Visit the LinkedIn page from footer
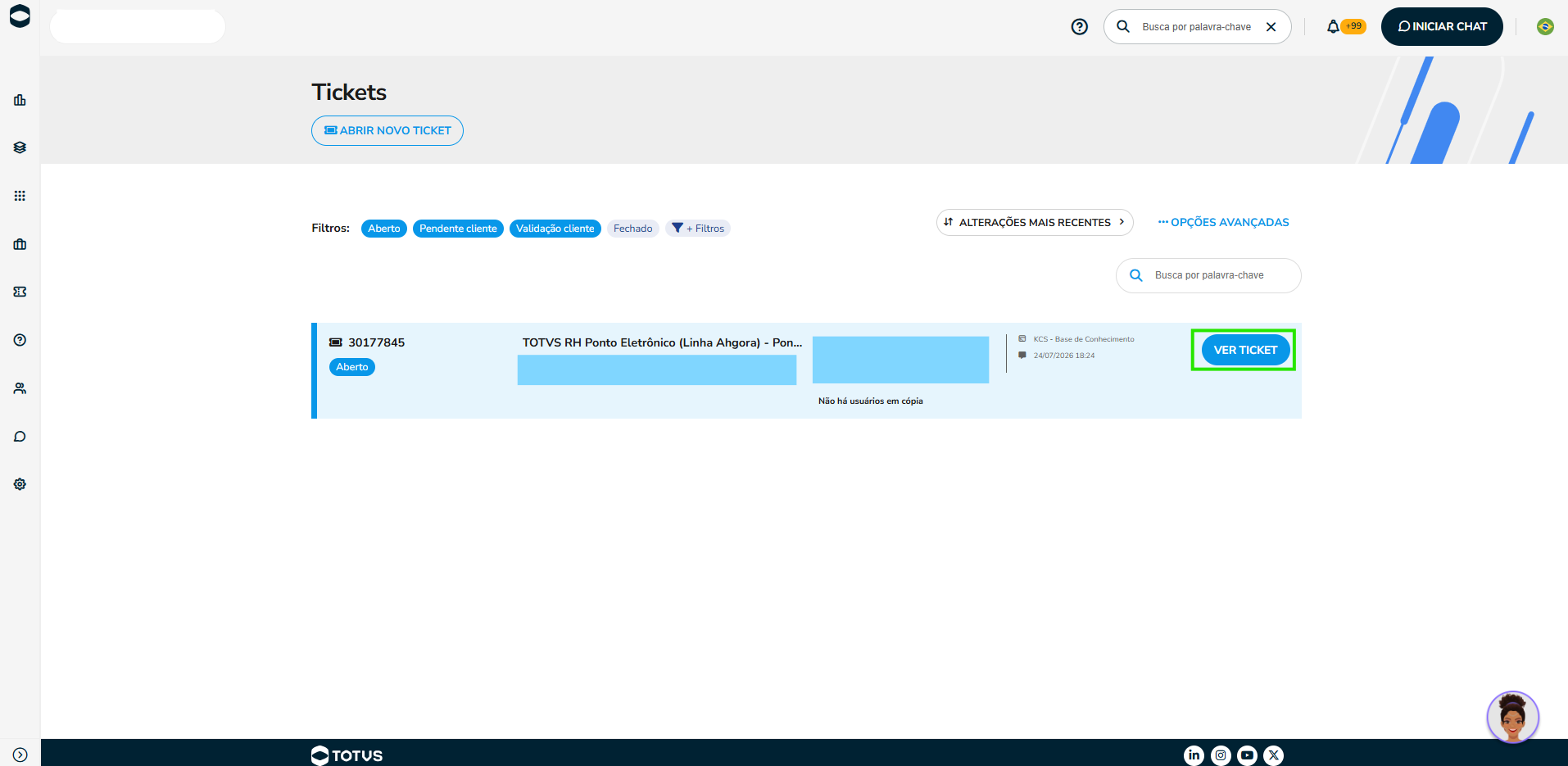 [1194, 755]
